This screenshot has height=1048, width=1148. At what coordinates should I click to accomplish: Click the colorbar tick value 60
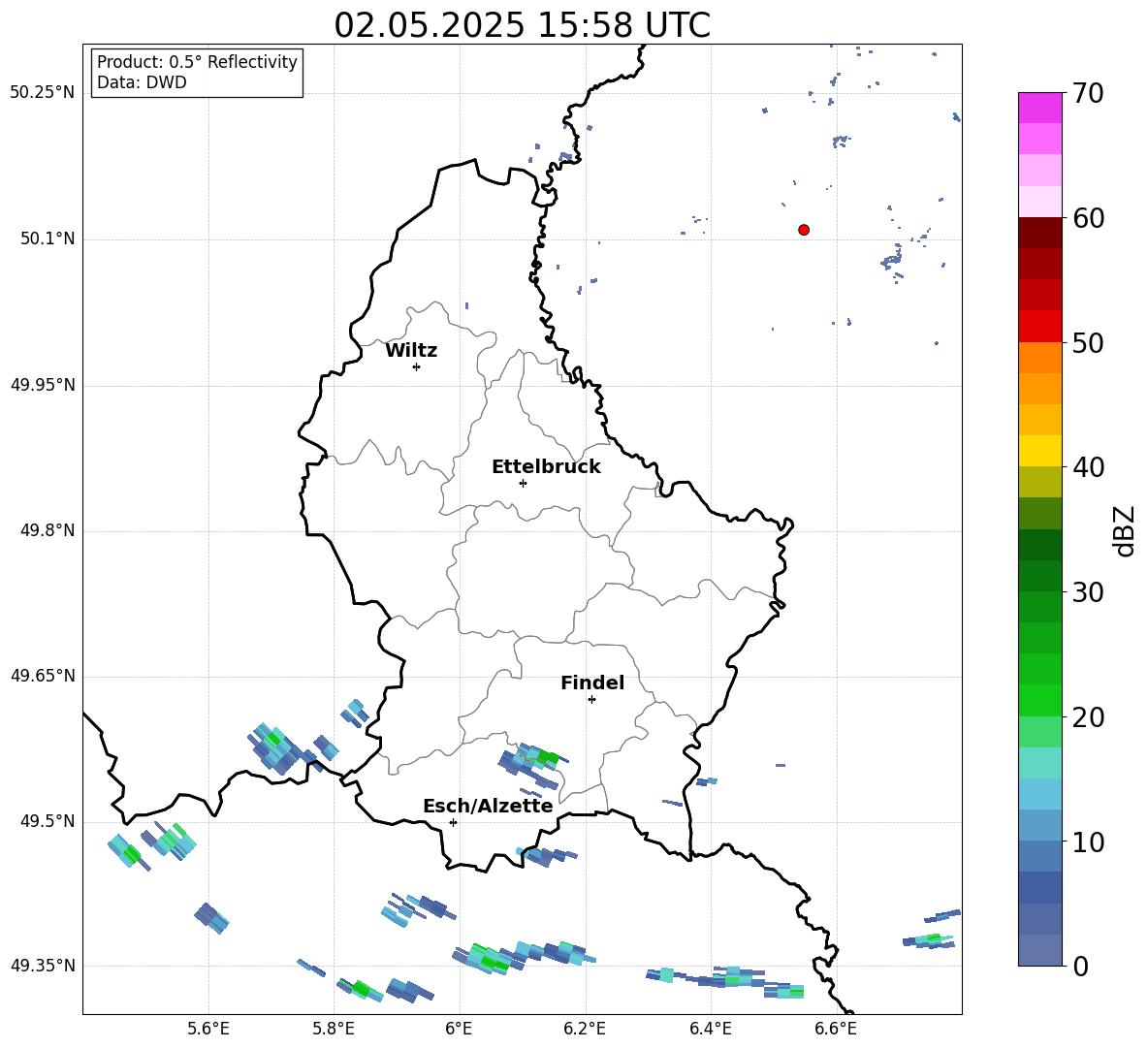(x=1088, y=218)
